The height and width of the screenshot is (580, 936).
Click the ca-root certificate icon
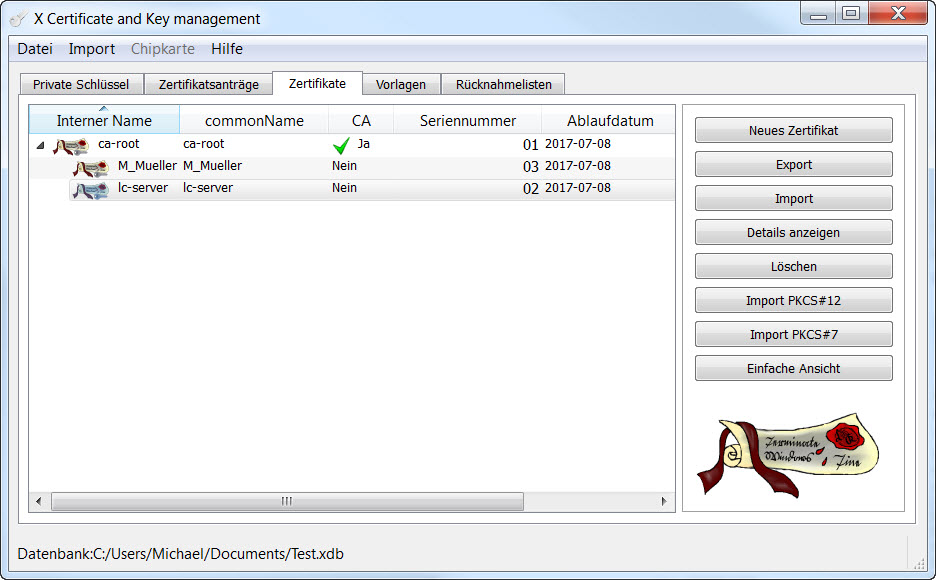click(68, 146)
